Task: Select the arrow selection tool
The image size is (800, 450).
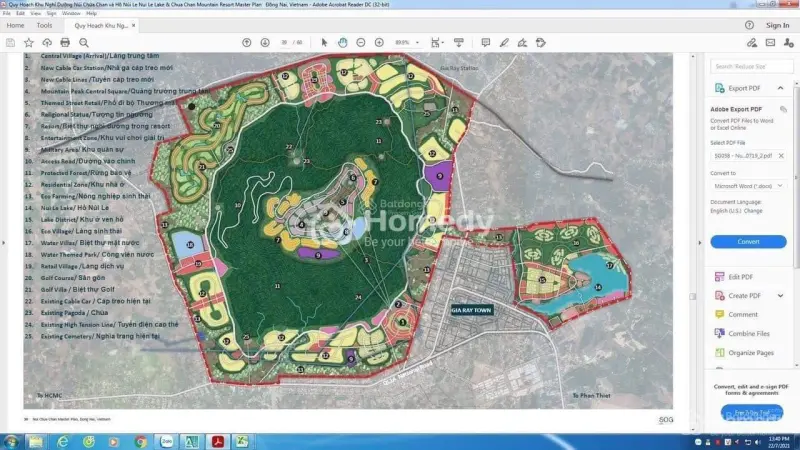Action: [324, 42]
